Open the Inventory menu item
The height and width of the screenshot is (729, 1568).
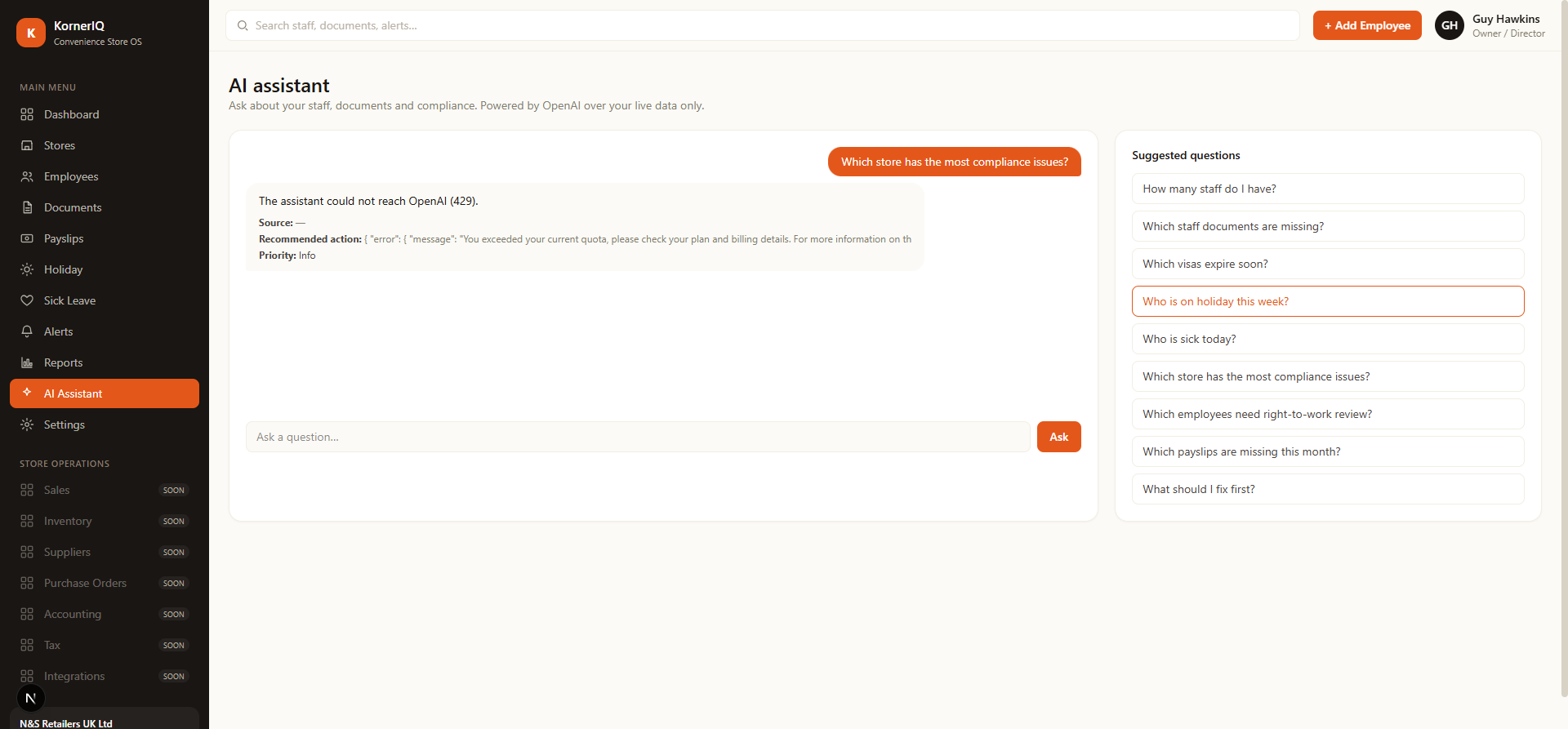tap(105, 521)
